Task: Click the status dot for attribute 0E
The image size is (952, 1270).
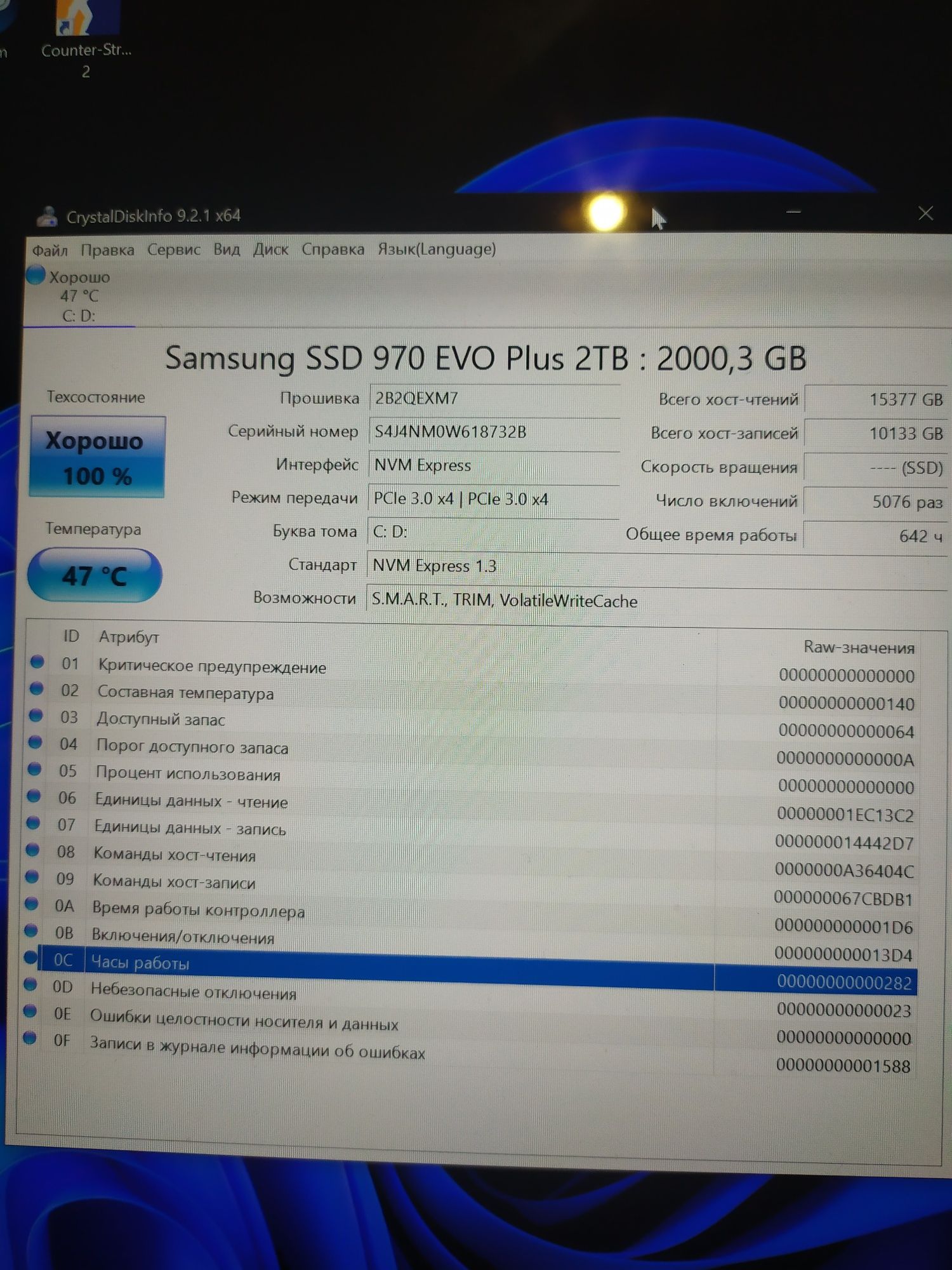Action: [x=29, y=1011]
